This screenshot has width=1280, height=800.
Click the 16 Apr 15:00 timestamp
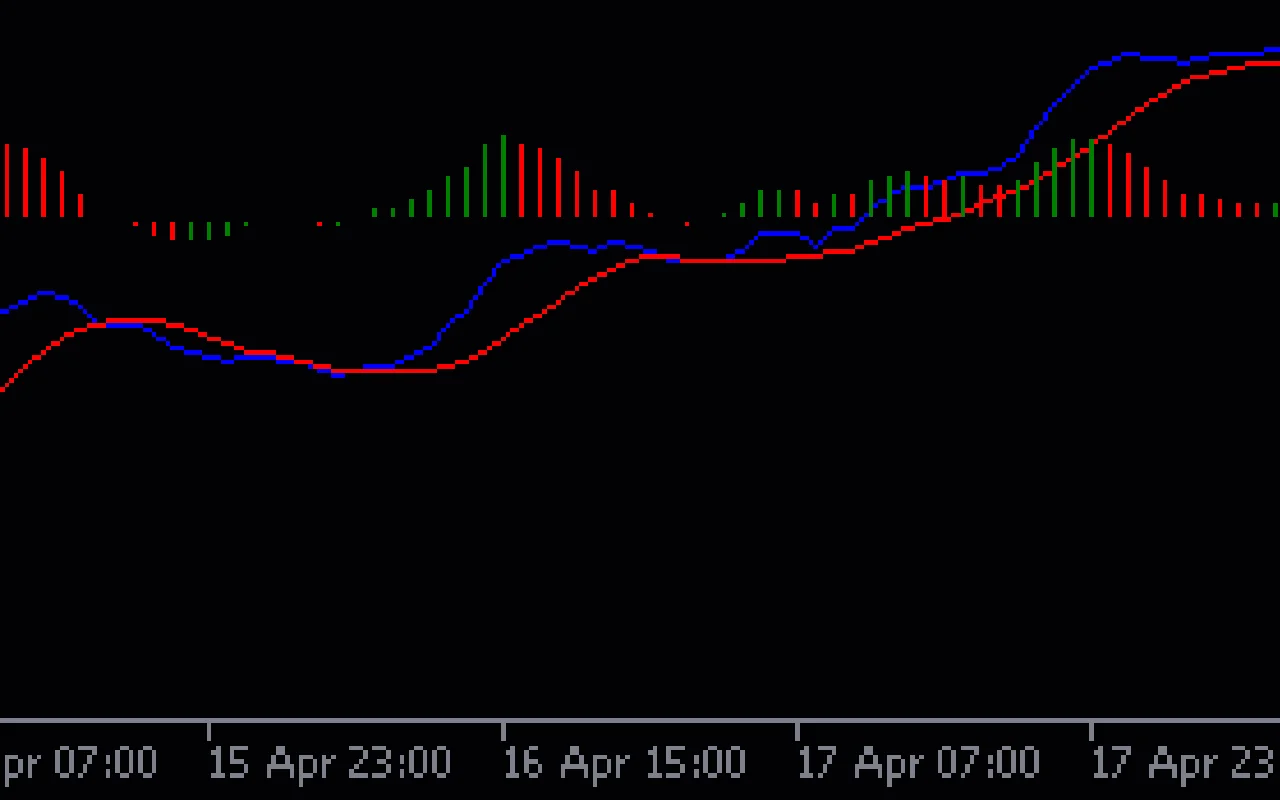[625, 763]
